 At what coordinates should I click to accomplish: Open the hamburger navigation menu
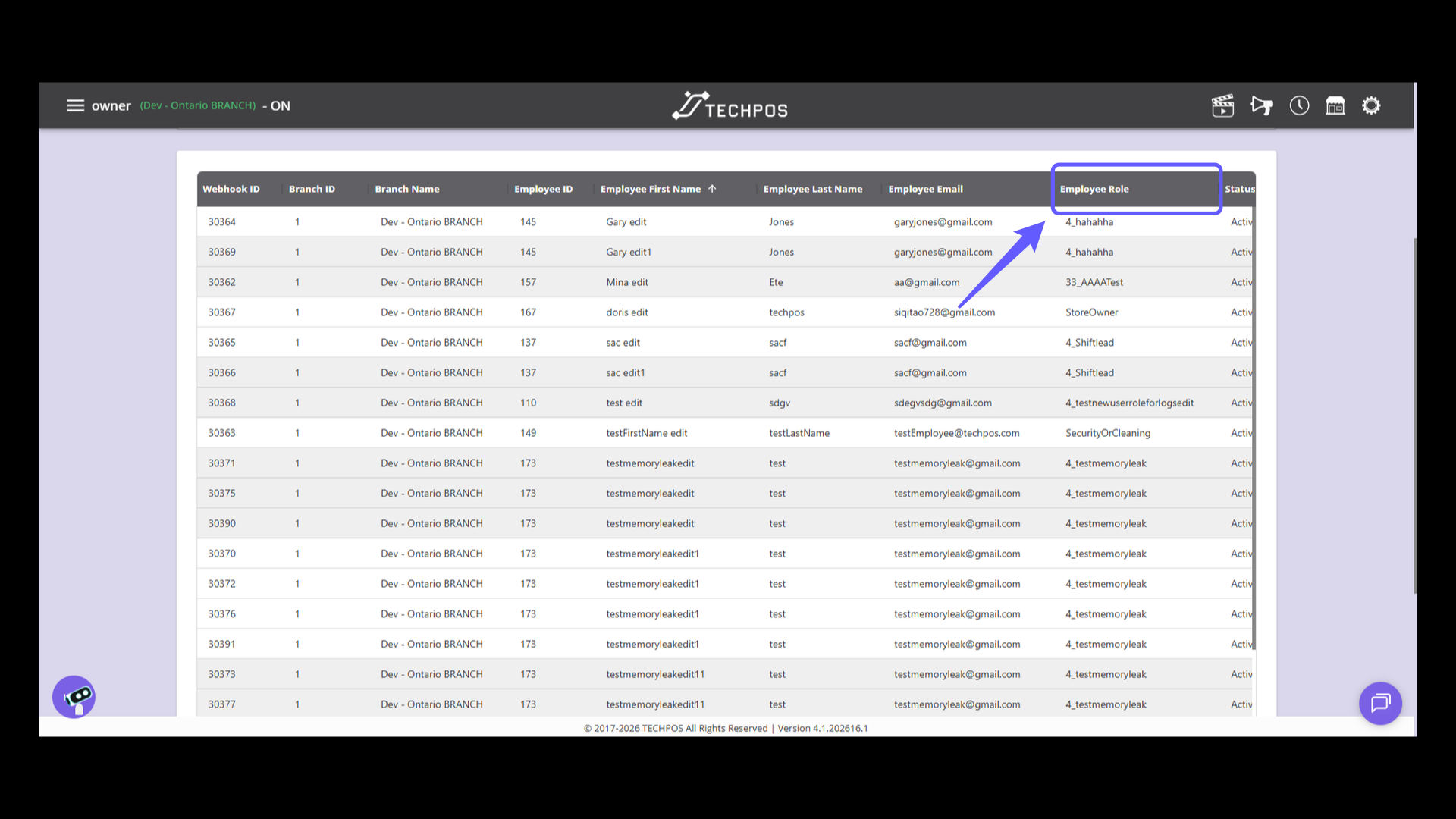(x=76, y=105)
